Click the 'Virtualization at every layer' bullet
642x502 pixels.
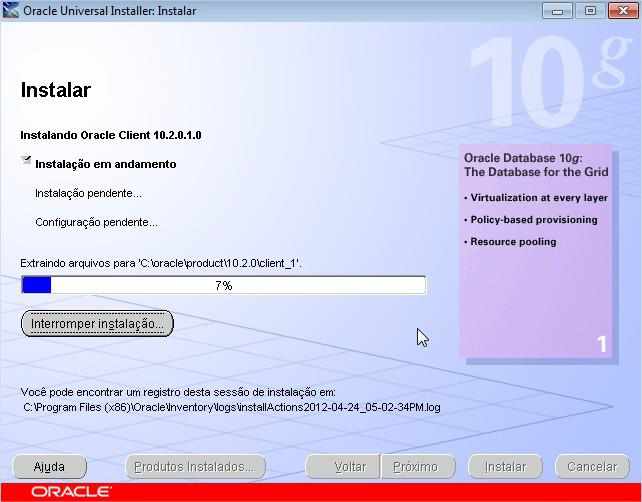point(536,198)
